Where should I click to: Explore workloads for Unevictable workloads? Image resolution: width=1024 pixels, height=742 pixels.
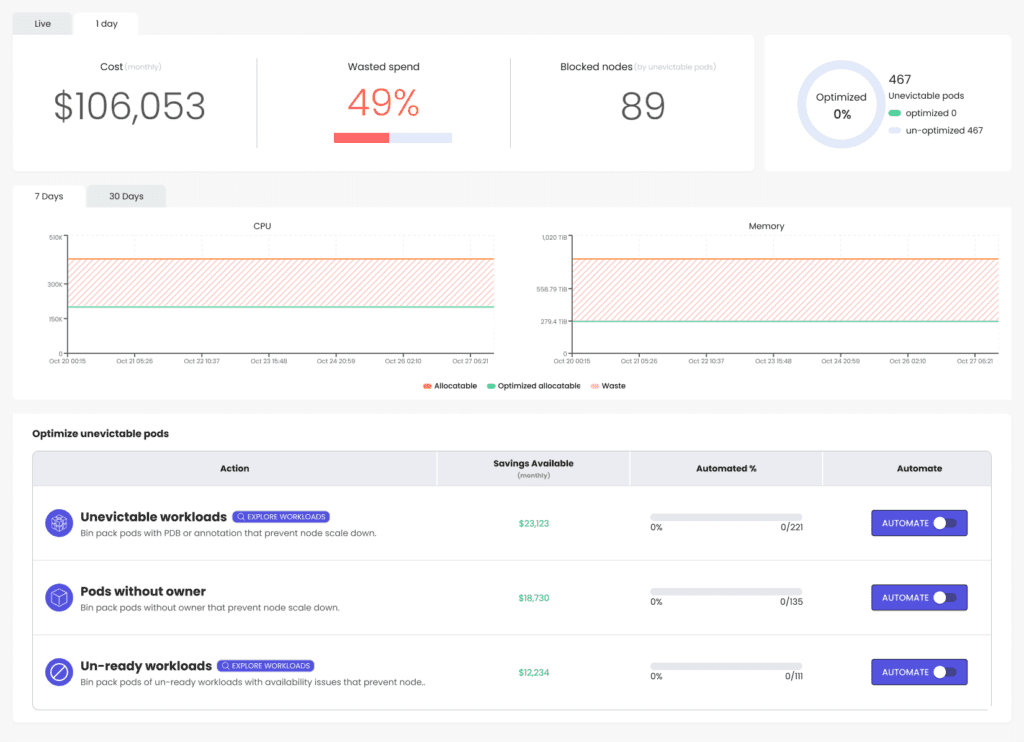point(281,517)
